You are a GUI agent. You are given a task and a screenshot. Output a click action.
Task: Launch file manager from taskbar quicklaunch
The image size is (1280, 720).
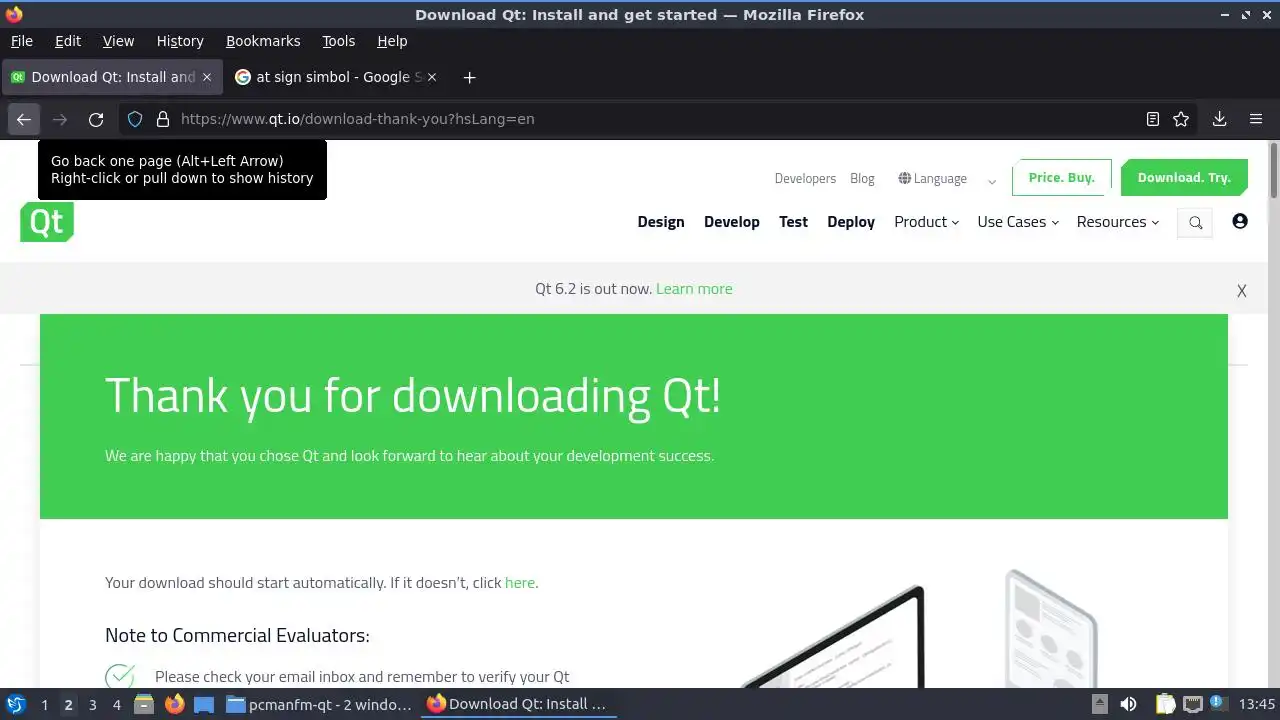[x=144, y=704]
